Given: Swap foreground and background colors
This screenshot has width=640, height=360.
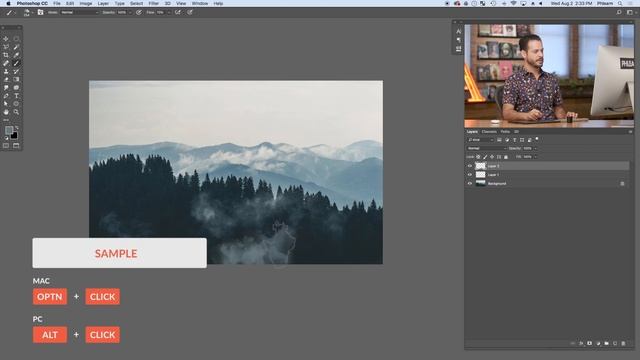Looking at the screenshot, I should (x=17, y=128).
